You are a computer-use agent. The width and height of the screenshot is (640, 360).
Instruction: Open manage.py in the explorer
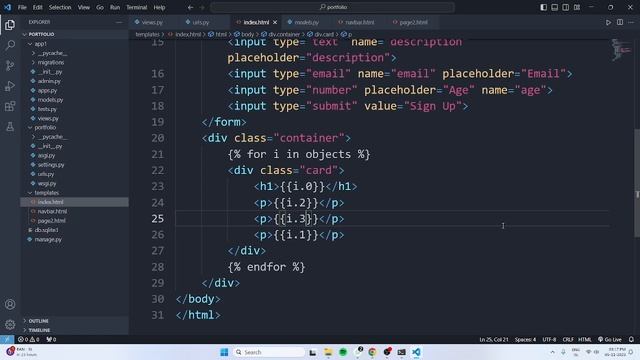(75, 240)
